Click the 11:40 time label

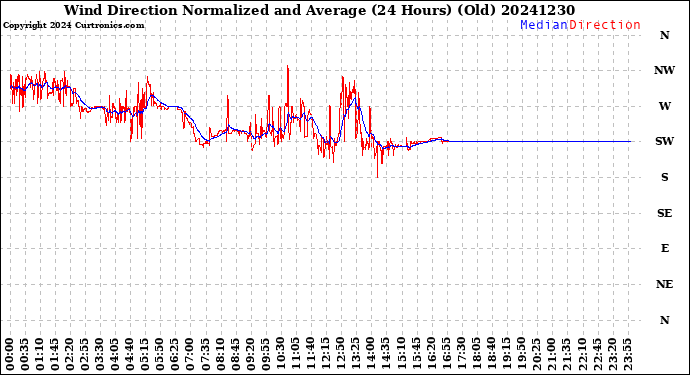(311, 354)
